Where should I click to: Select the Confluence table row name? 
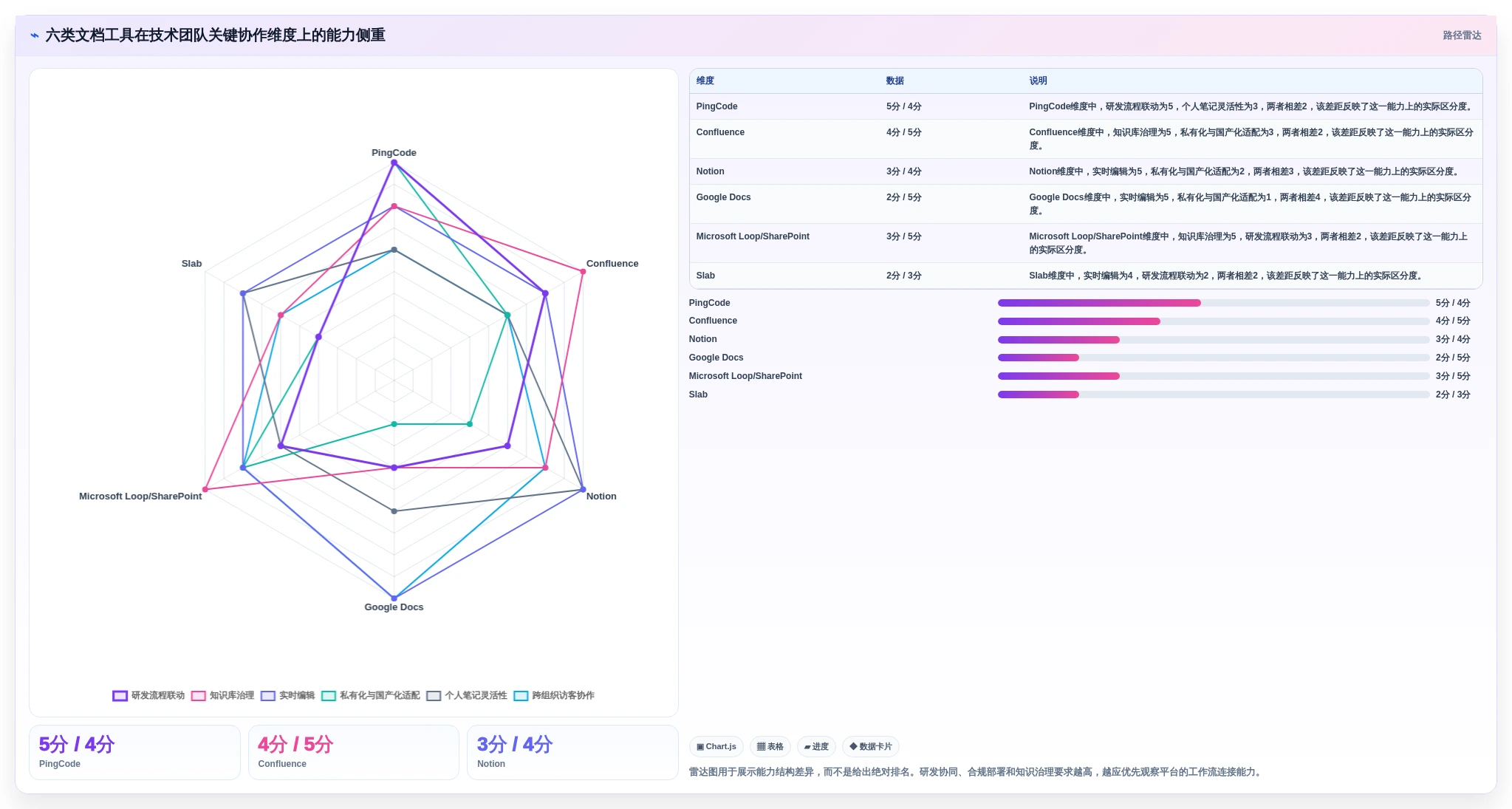click(x=720, y=132)
